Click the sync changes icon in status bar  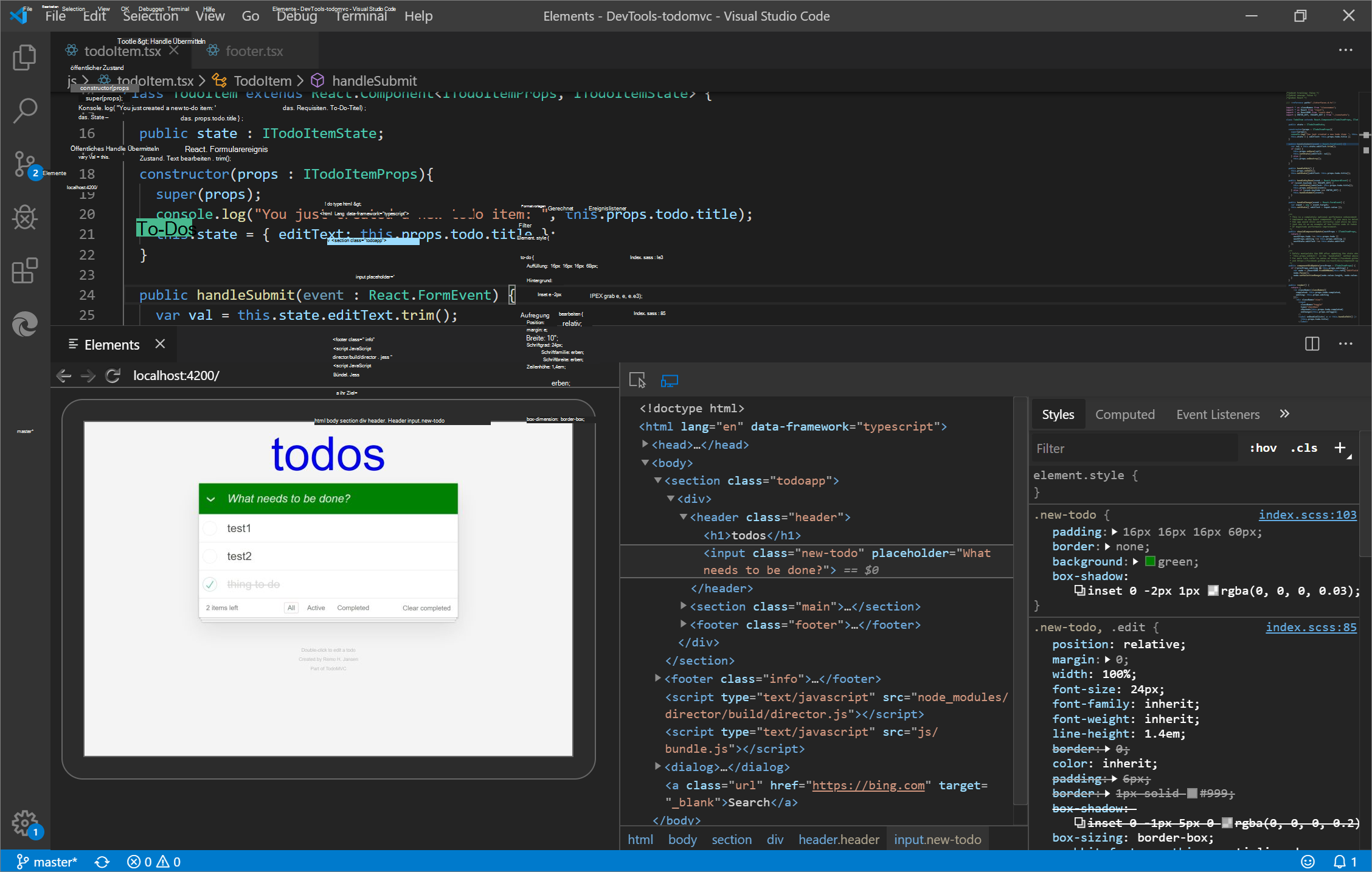point(102,862)
